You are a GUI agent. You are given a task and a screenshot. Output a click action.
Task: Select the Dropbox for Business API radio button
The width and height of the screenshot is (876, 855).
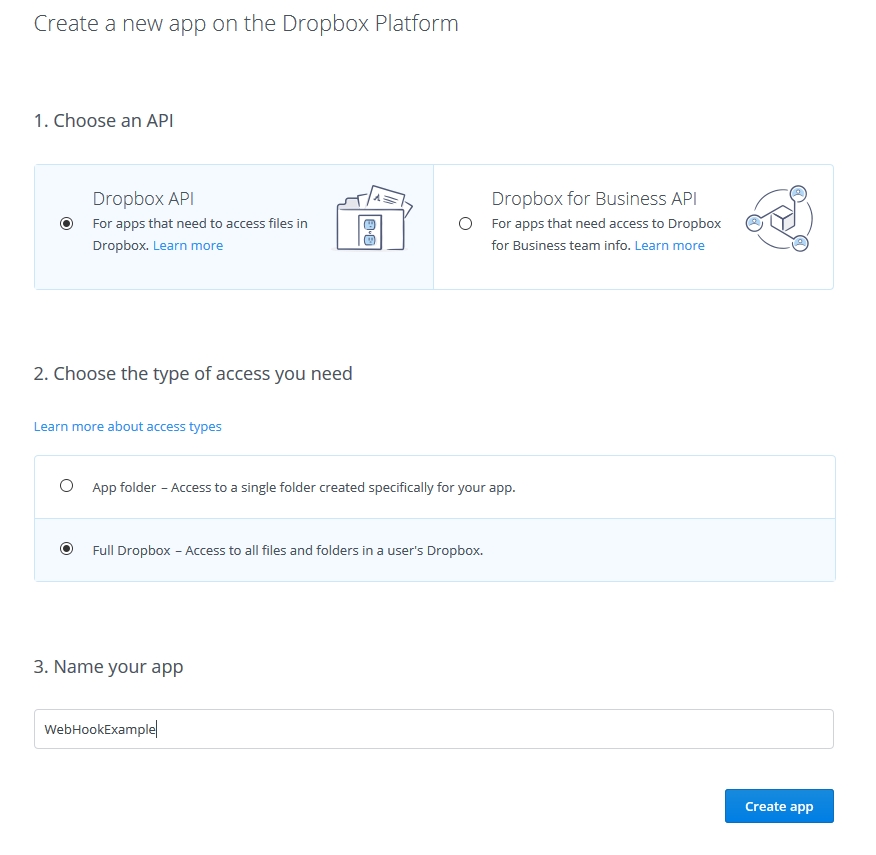pyautogui.click(x=465, y=224)
